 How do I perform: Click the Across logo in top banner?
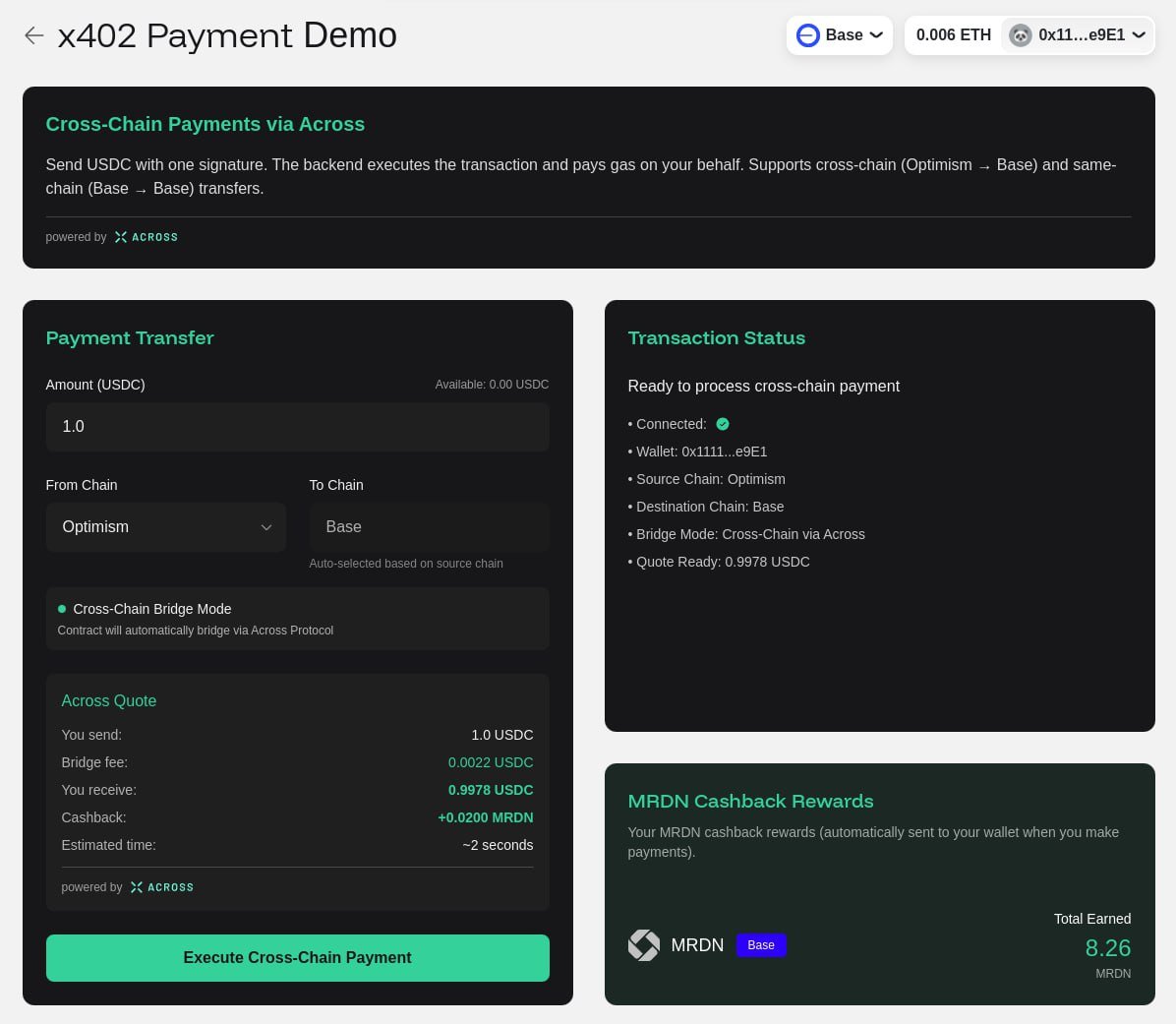[x=147, y=237]
